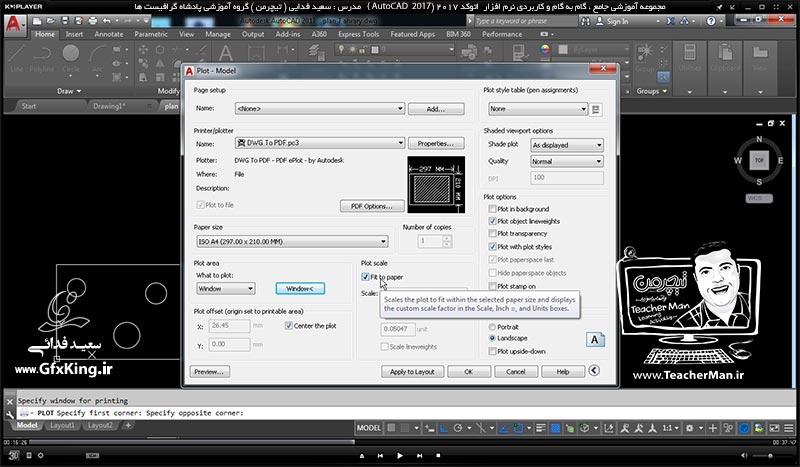Open the plot style table editor icon
The image size is (800, 467).
click(x=595, y=109)
